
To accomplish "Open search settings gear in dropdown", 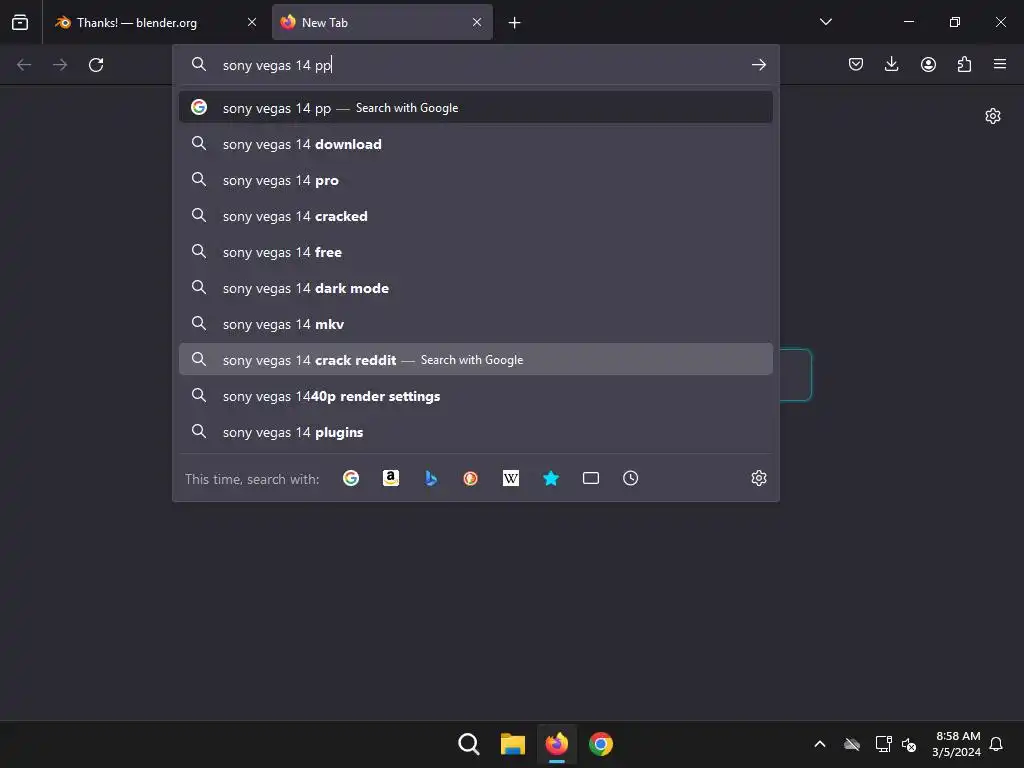I will click(x=758, y=478).
